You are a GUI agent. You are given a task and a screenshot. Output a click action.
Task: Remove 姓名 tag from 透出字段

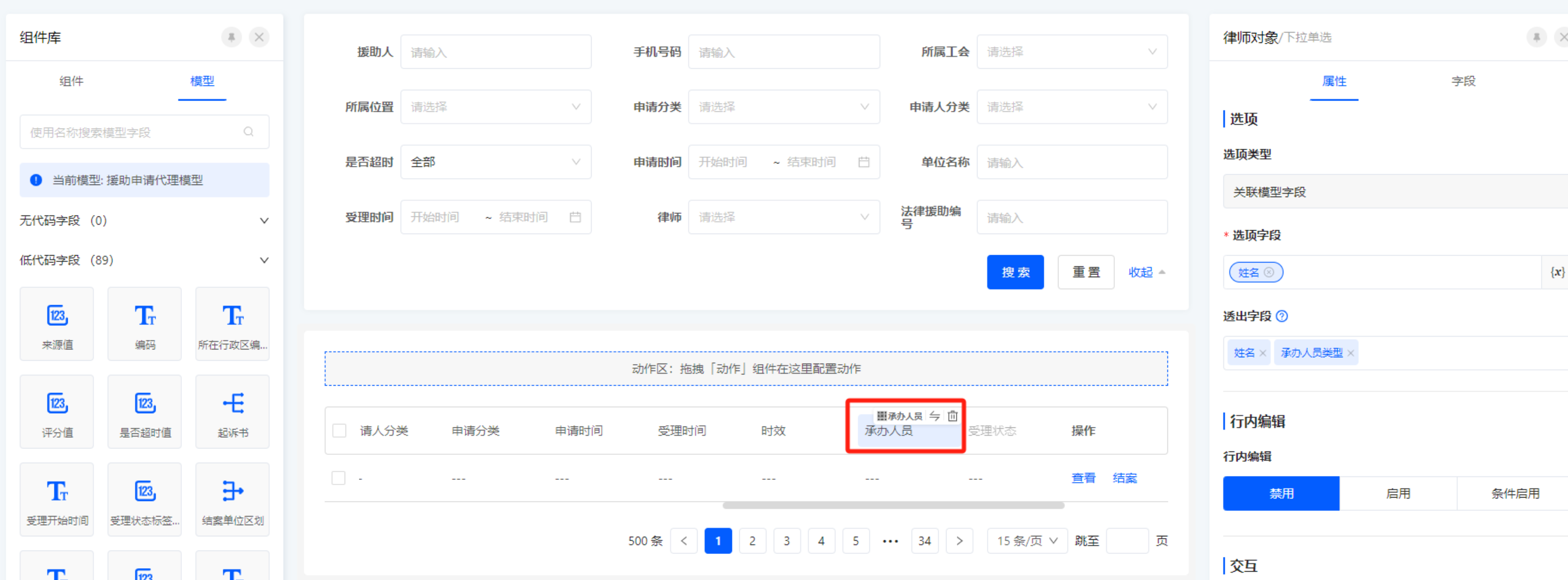[x=1263, y=353]
